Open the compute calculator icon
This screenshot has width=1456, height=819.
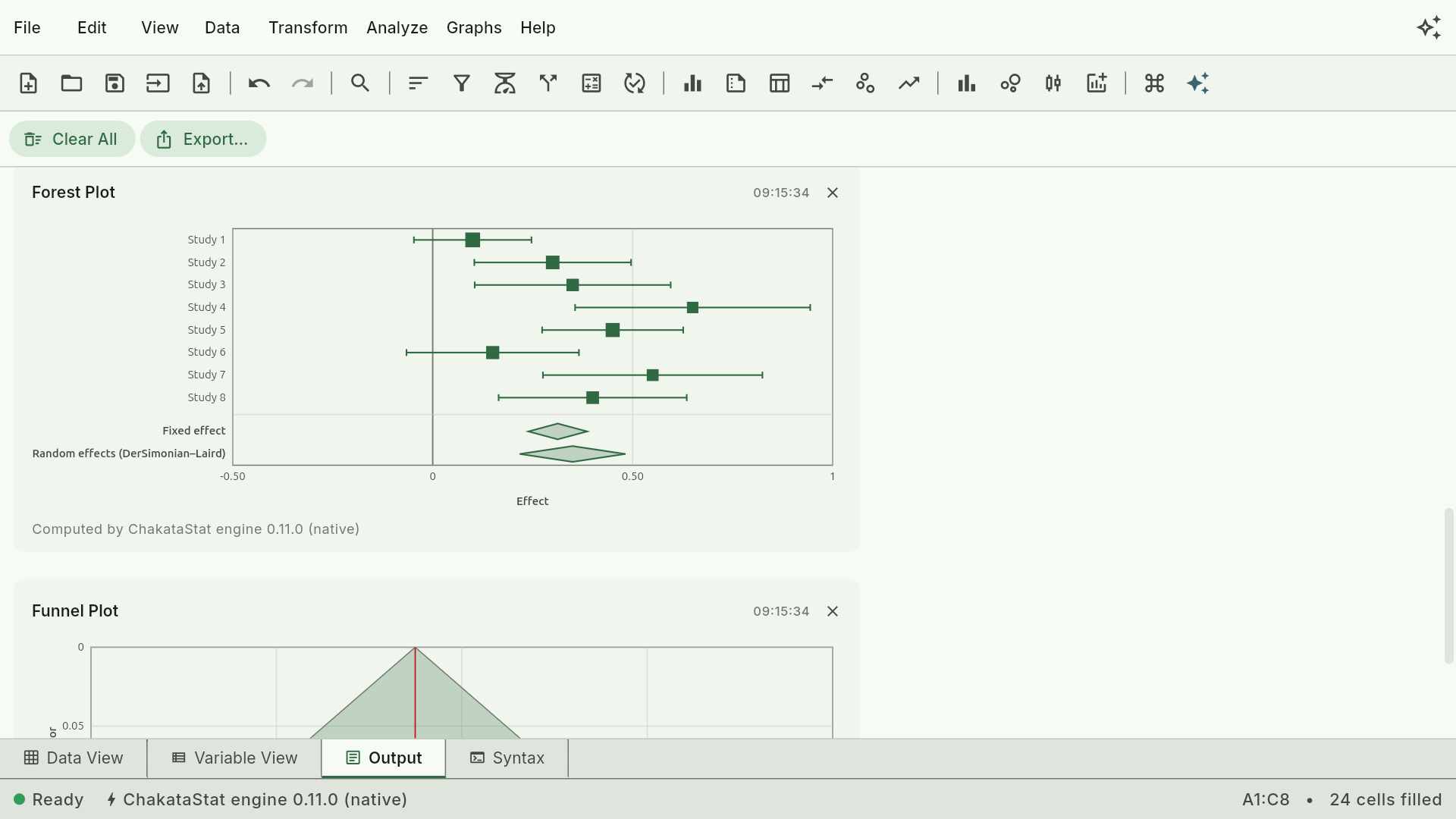point(591,83)
